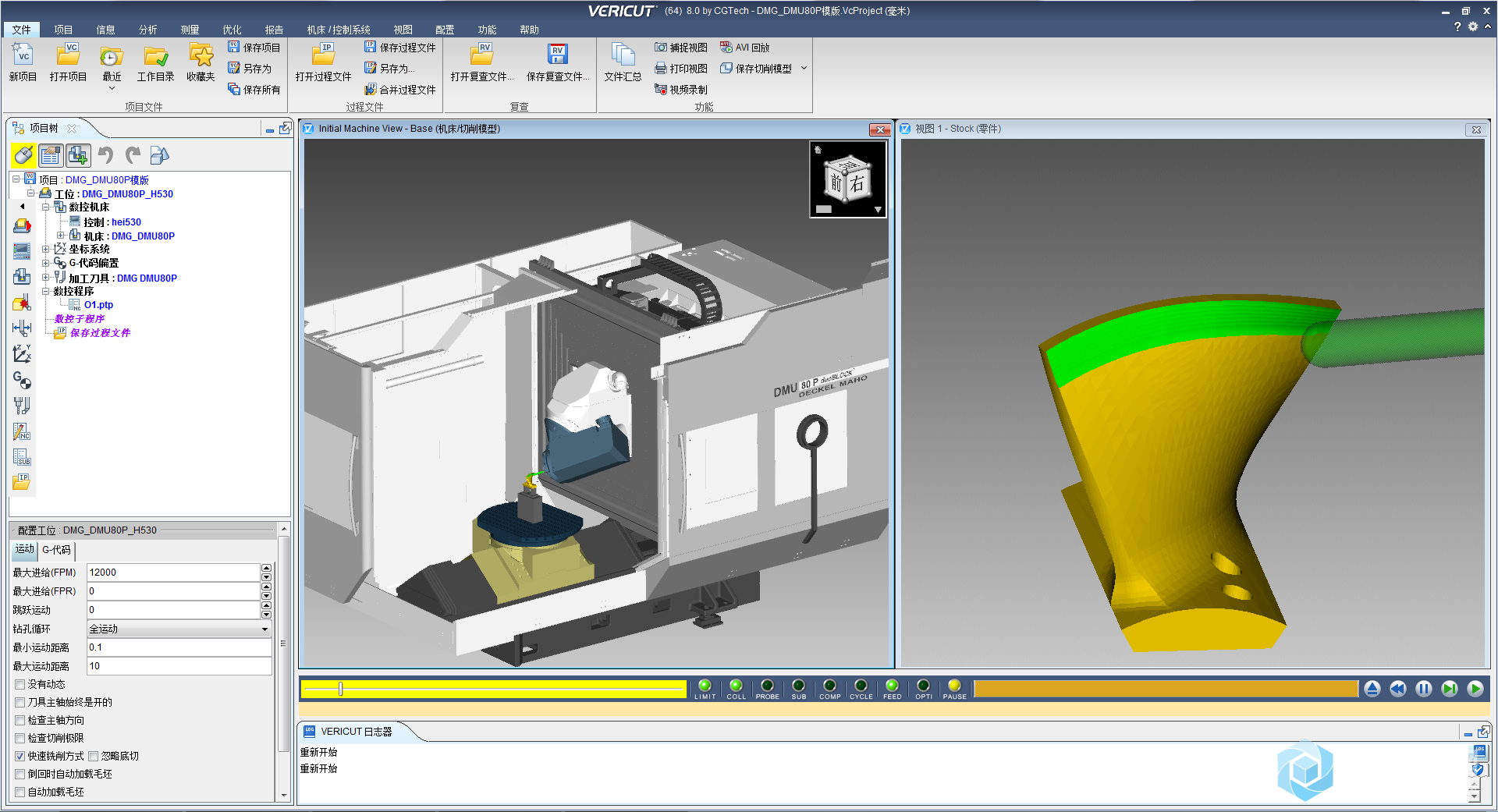Click the redo arrow in project tree toolbar

(x=133, y=155)
